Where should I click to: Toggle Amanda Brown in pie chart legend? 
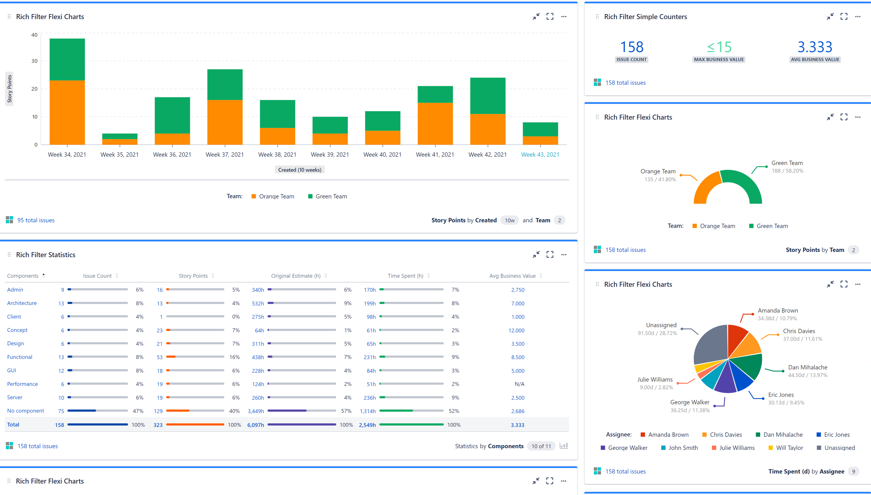click(668, 435)
